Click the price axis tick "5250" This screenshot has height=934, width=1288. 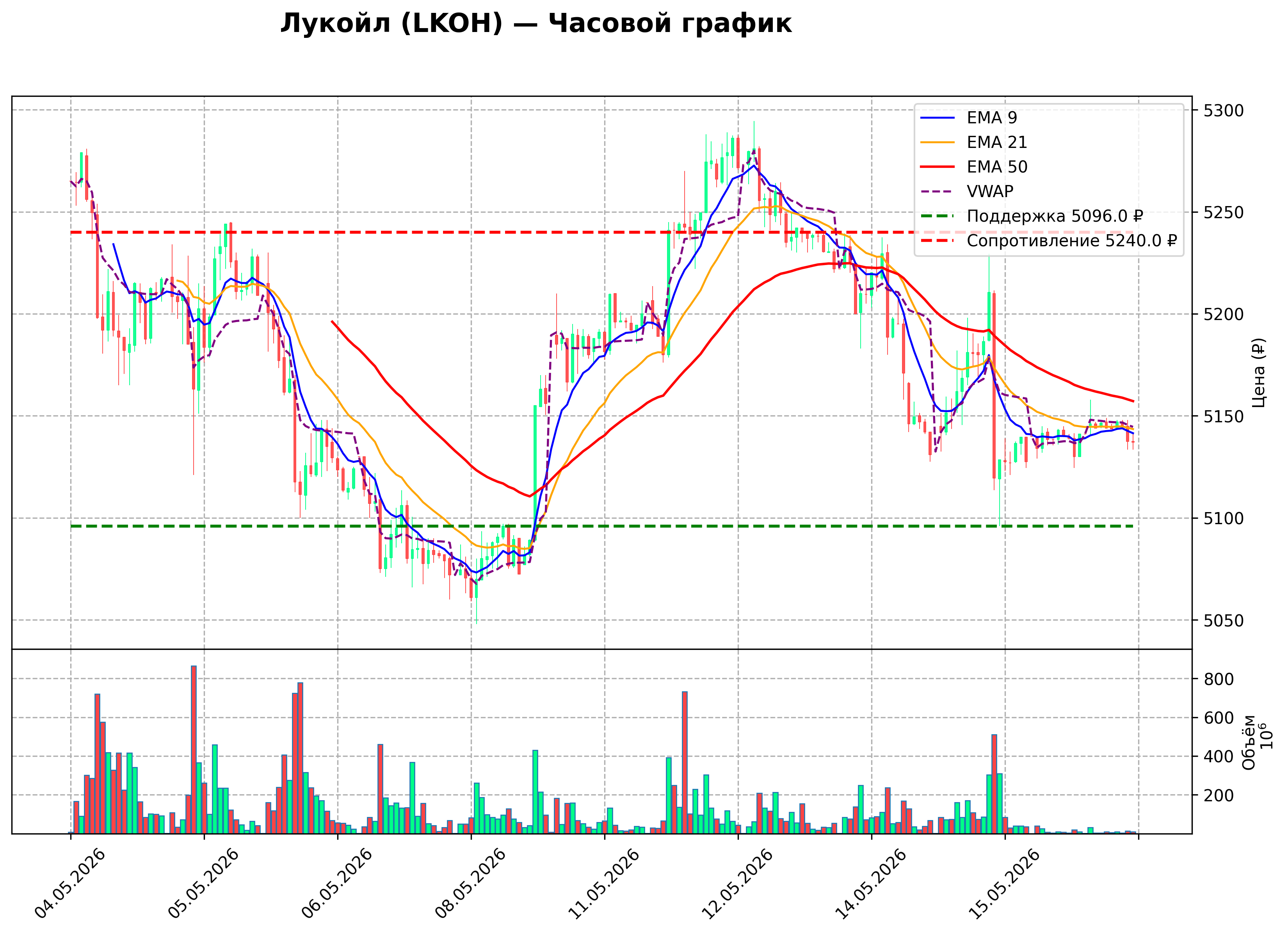1223,212
